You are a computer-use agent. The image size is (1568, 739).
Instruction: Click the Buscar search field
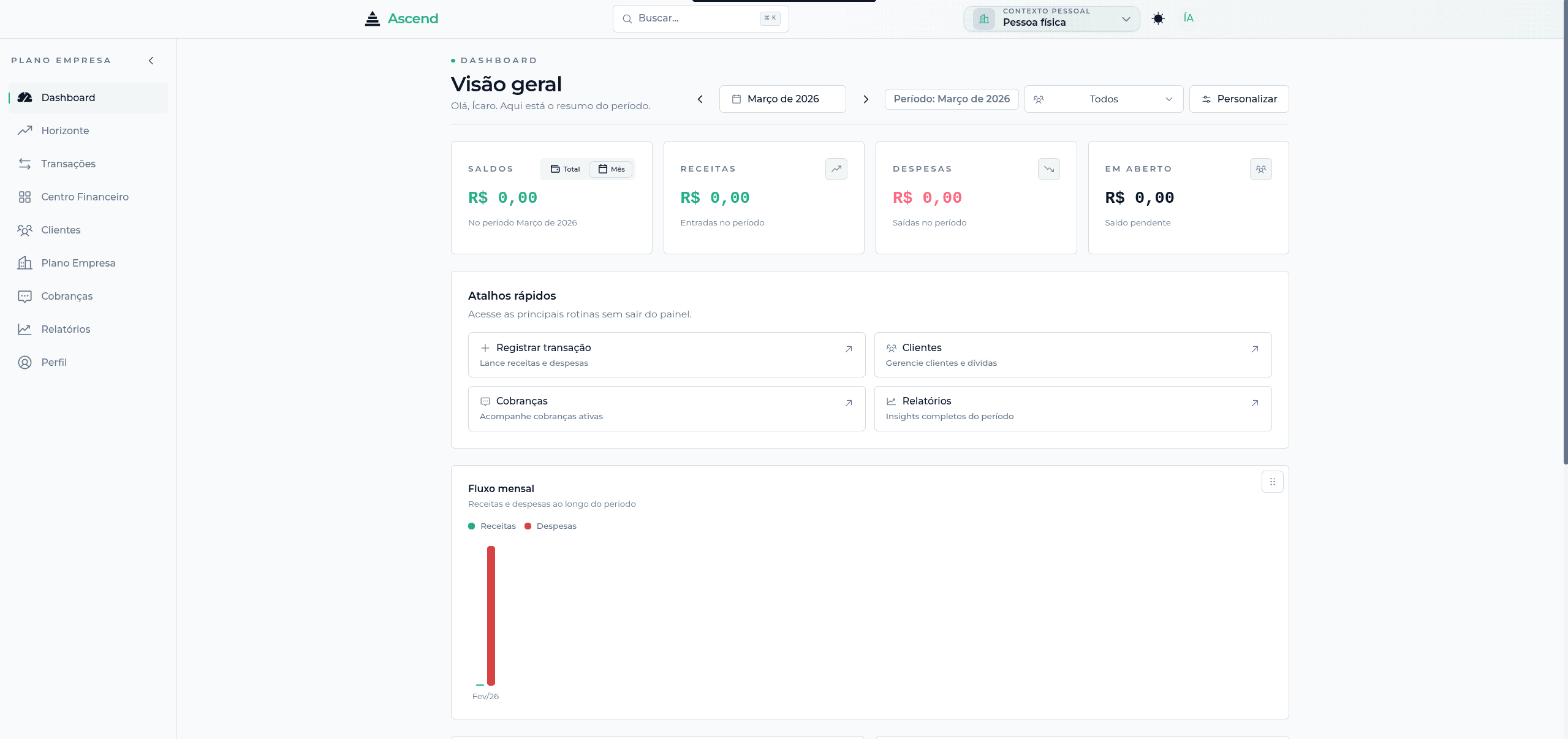click(700, 18)
